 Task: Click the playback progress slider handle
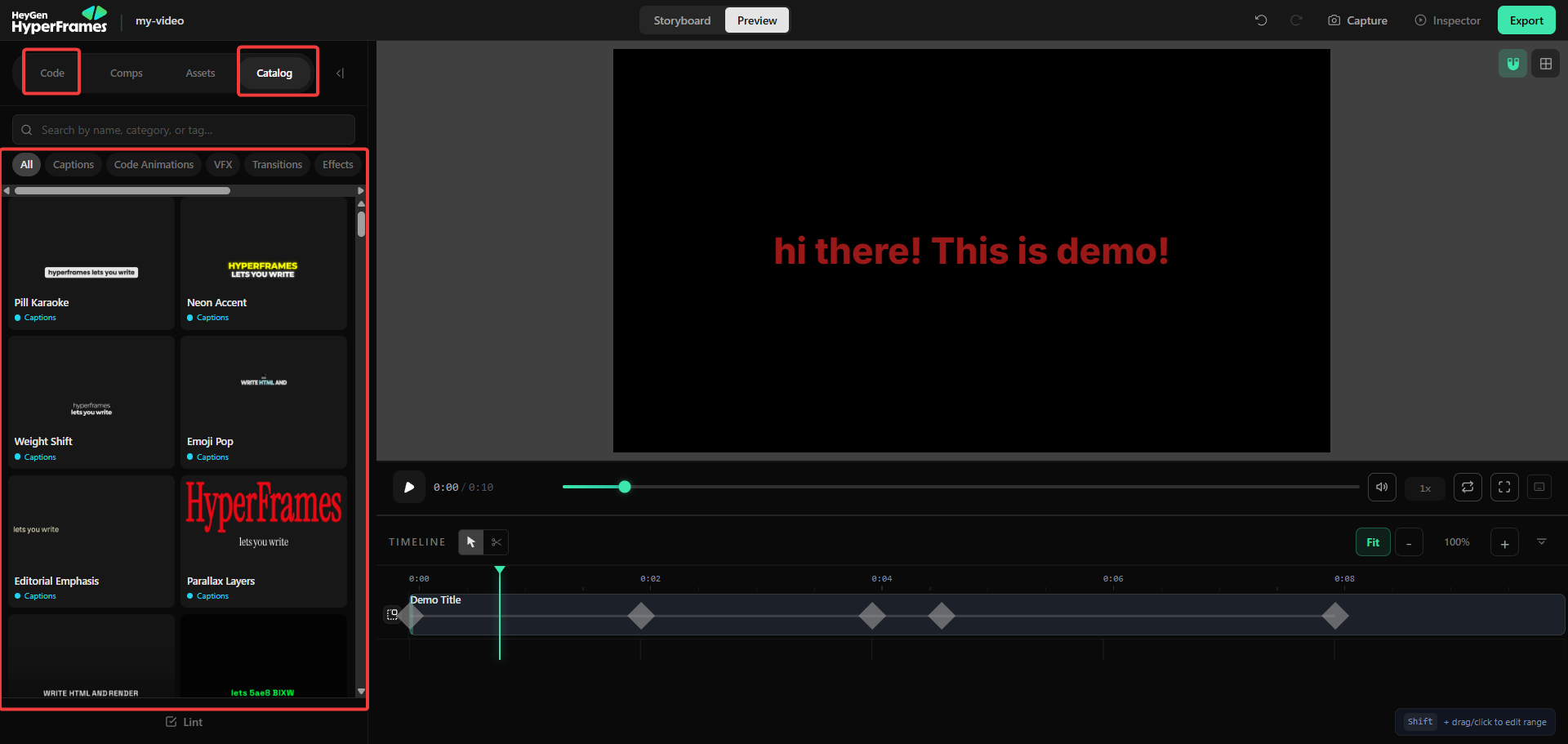(625, 487)
